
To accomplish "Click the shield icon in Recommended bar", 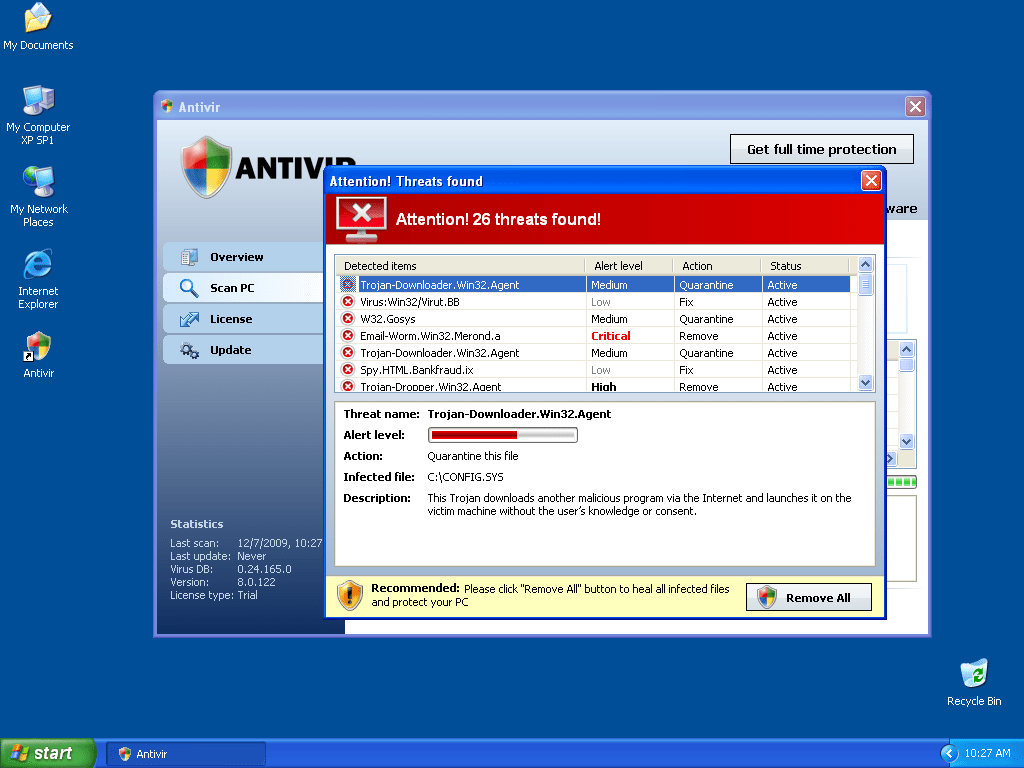I will coord(350,595).
